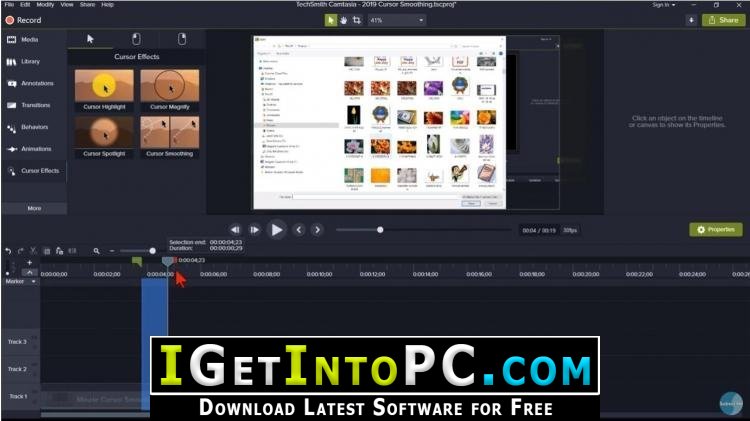Switch to the cursor arrow effects tab
The width and height of the screenshot is (750, 421).
(x=90, y=39)
